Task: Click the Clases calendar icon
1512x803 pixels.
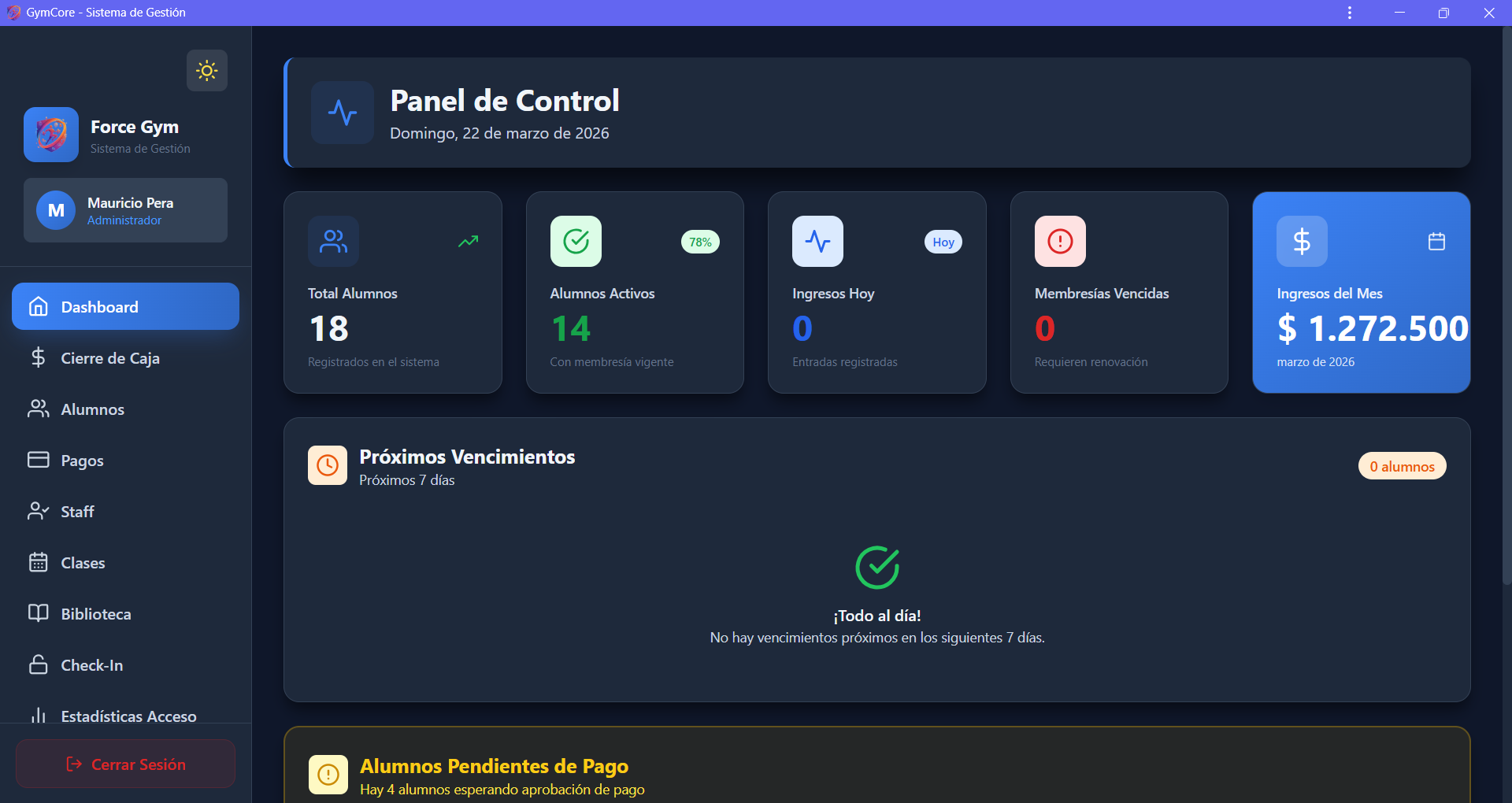Action: tap(39, 562)
